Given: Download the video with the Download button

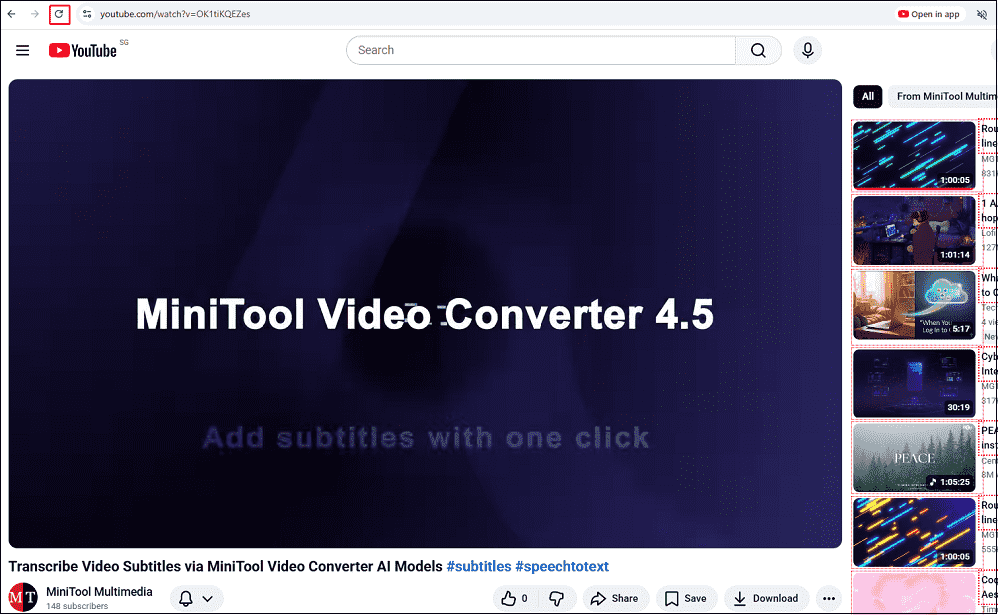Looking at the screenshot, I should point(766,597).
